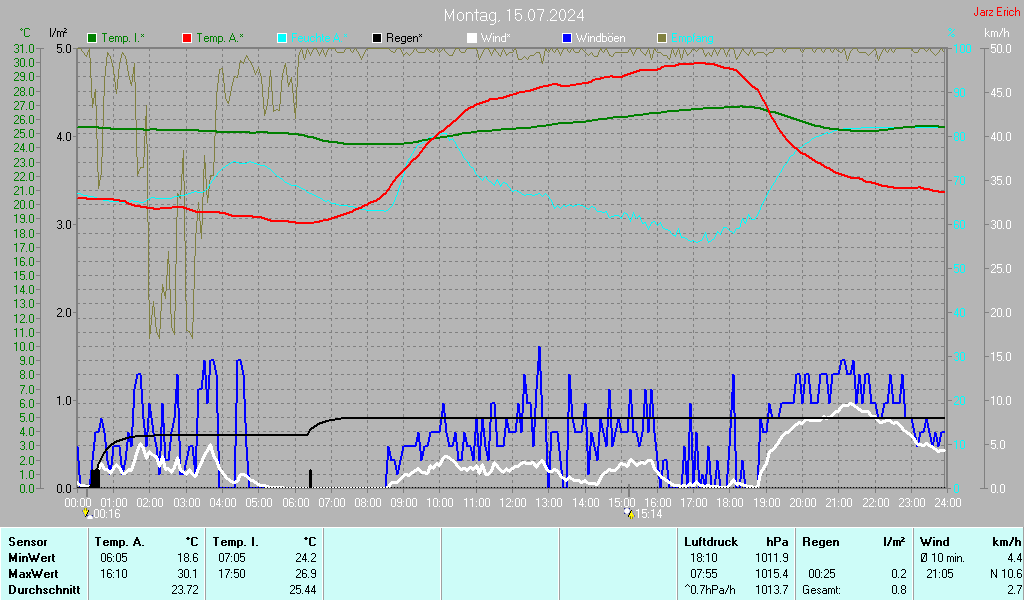Click the wind gust value 'N 10.6'
Image resolution: width=1024 pixels, height=600 pixels.
tap(1006, 574)
